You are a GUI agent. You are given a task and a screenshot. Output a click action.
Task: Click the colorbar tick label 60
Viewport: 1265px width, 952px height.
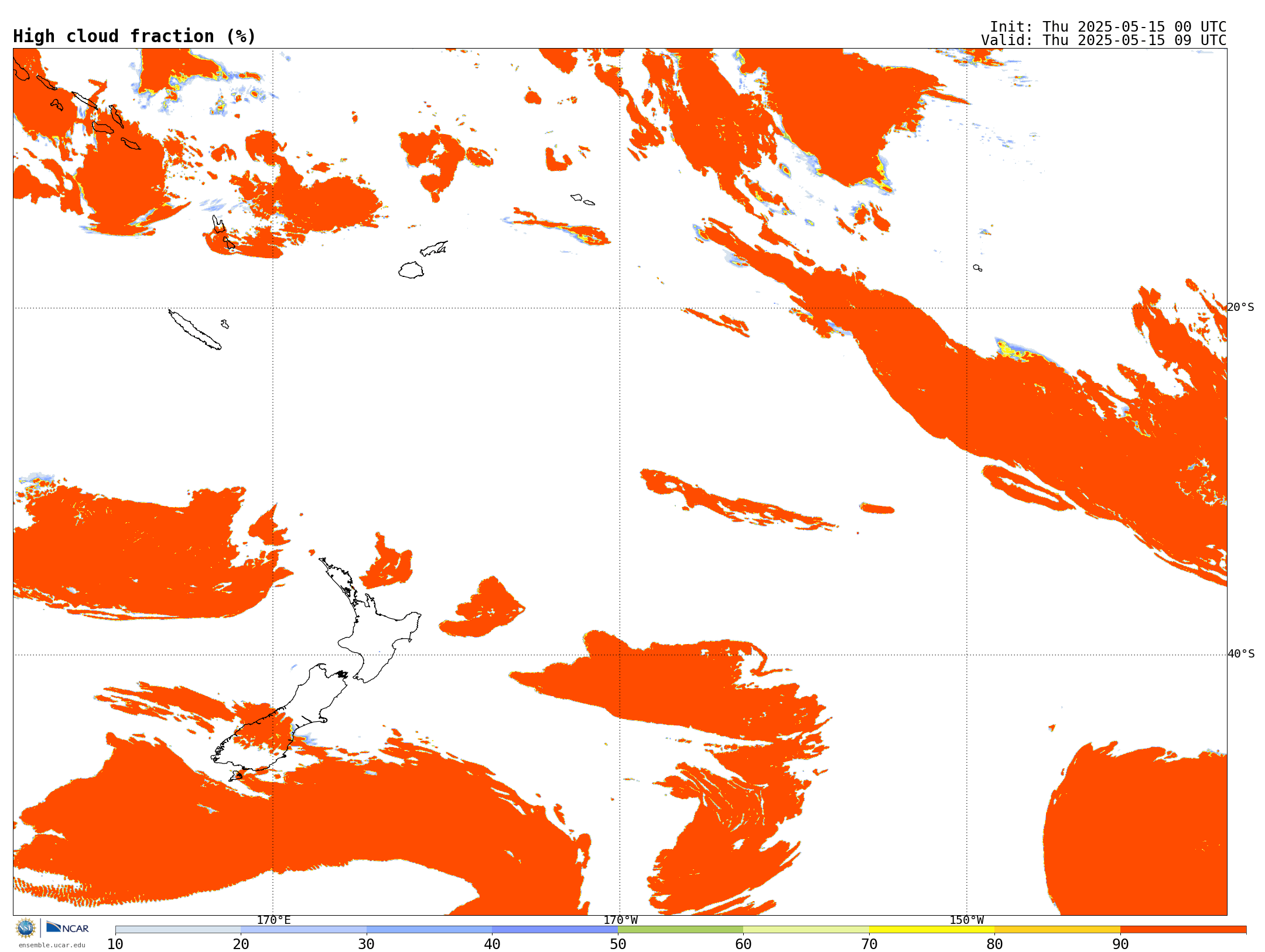(743, 944)
